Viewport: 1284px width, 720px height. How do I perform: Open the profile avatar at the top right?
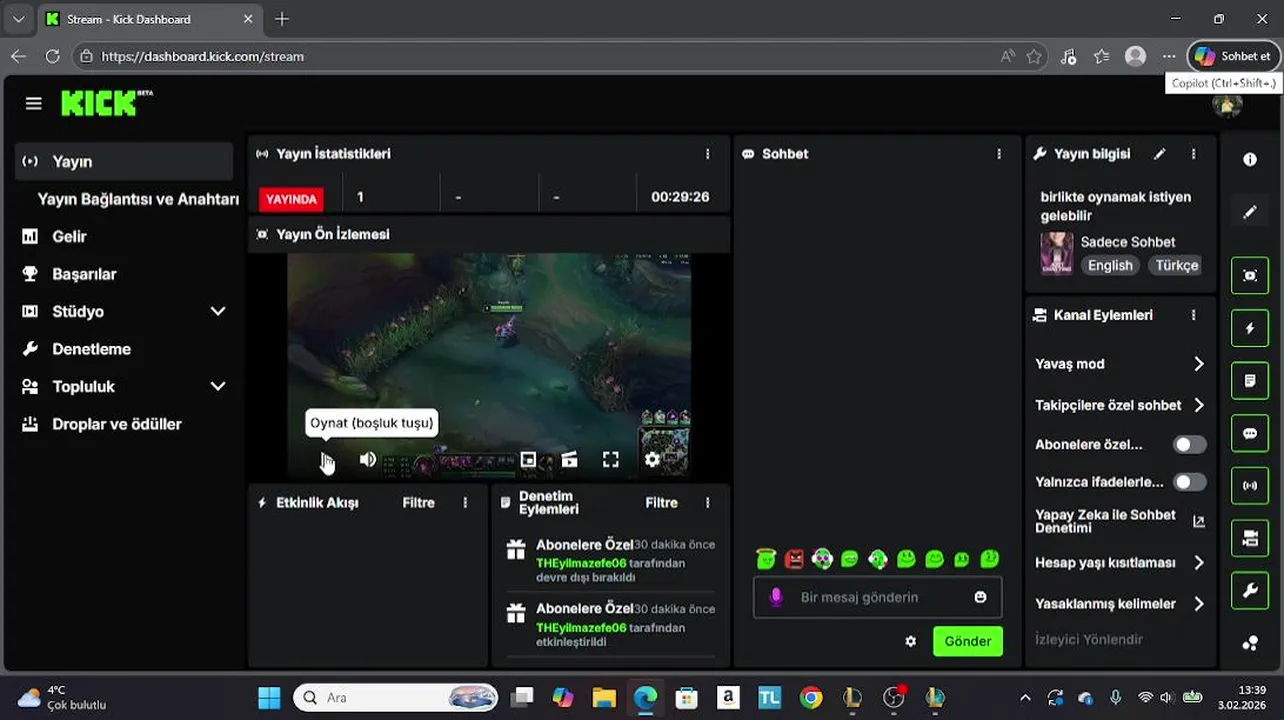(x=1227, y=104)
